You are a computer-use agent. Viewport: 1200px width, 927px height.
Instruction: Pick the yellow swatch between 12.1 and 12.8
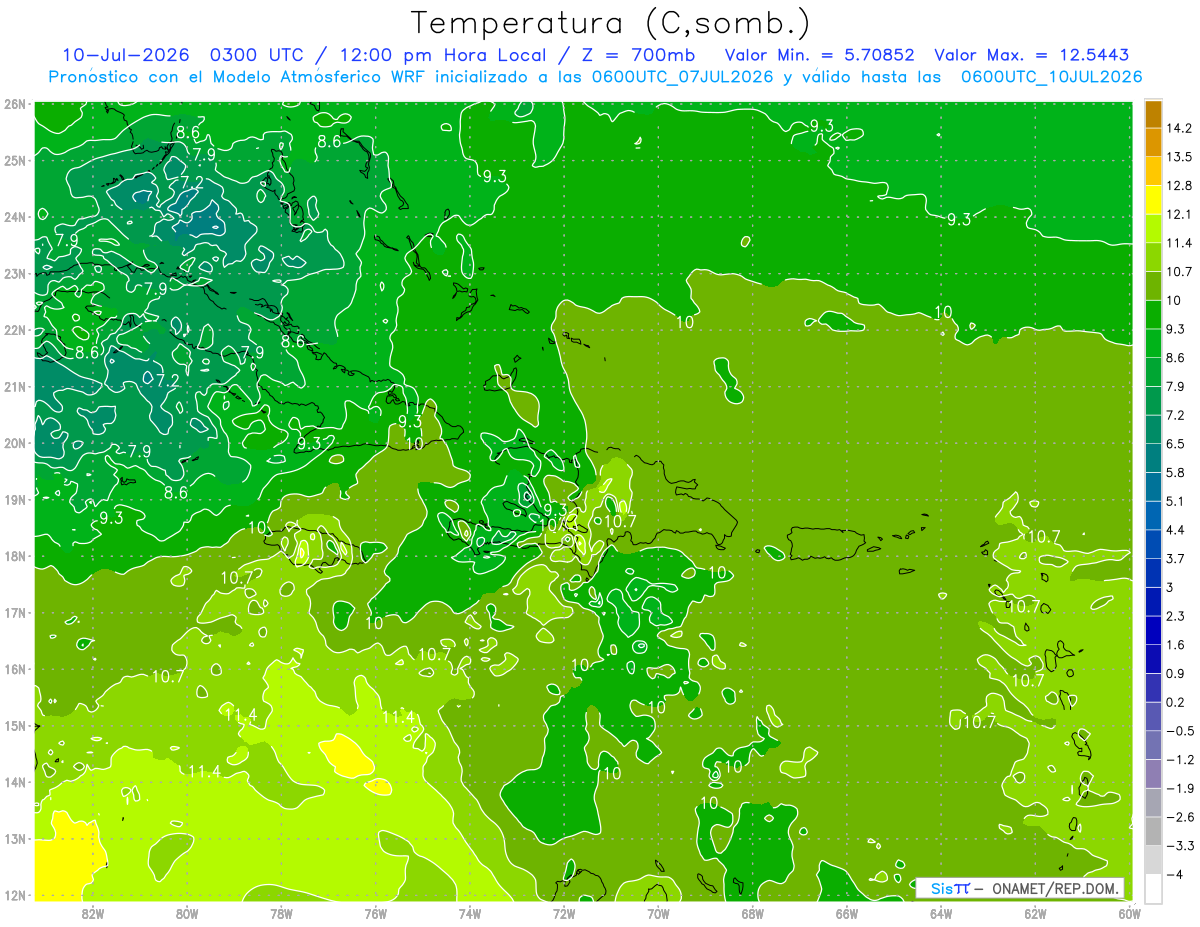(1154, 200)
